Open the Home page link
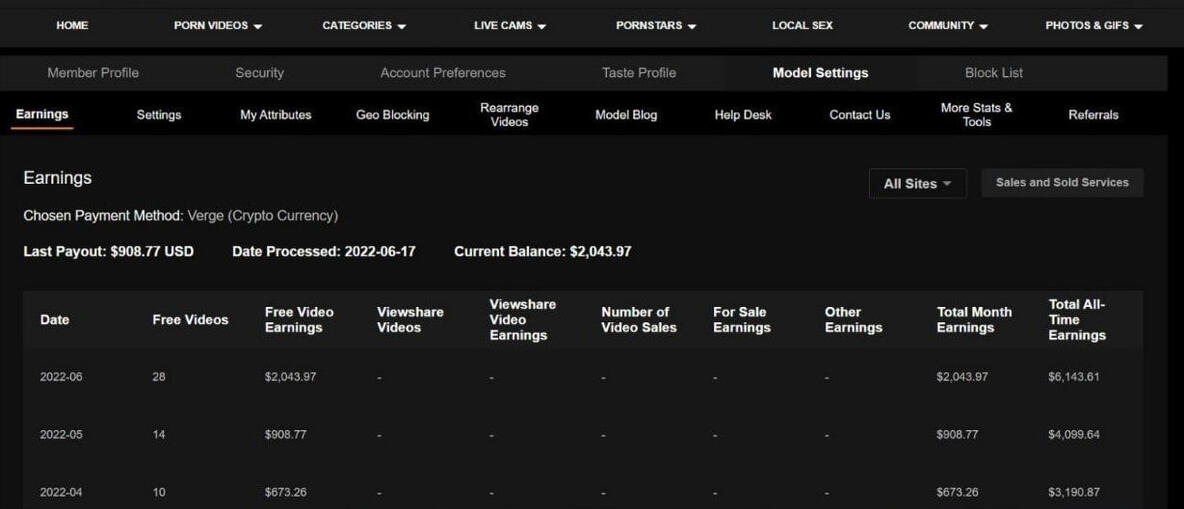Screen dimensions: 1184x509 tap(72, 26)
